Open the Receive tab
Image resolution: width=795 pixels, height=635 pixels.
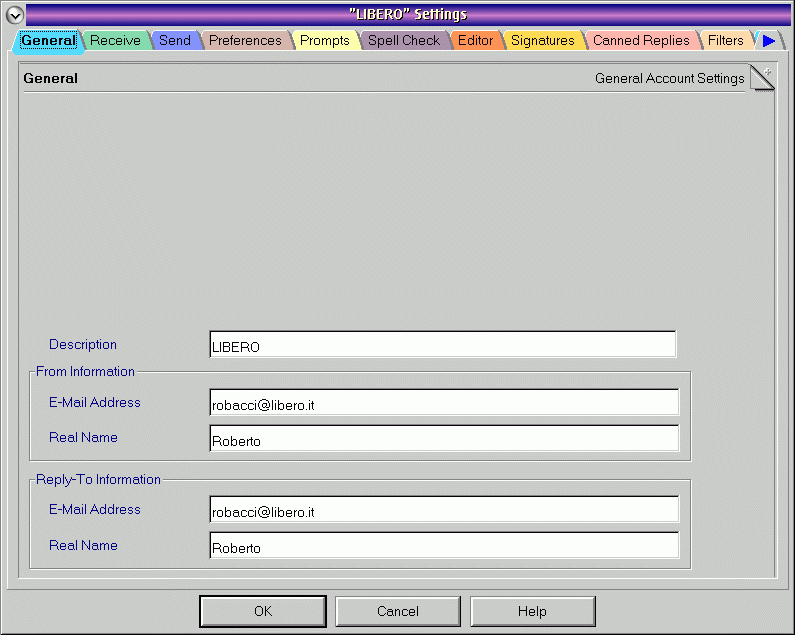115,41
